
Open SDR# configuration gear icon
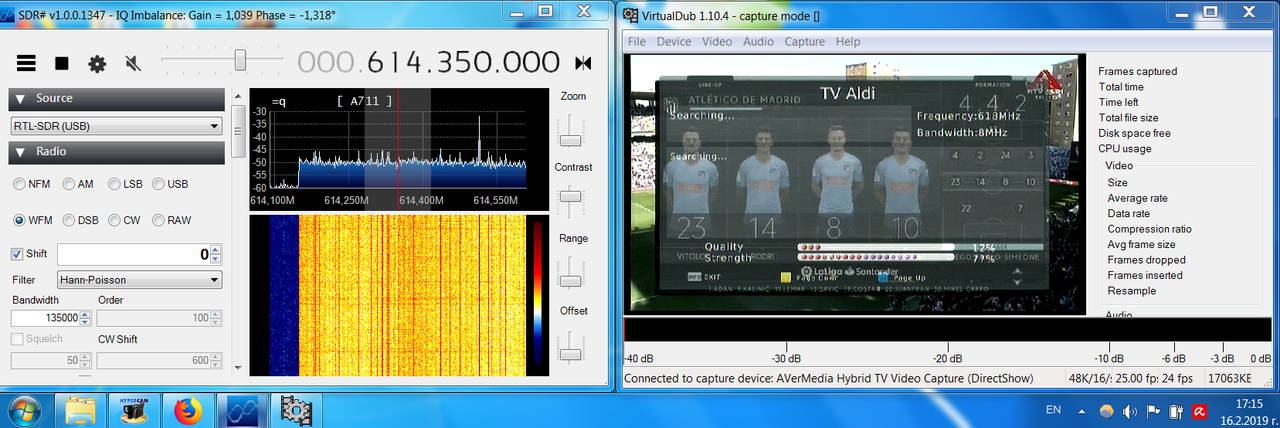point(97,63)
